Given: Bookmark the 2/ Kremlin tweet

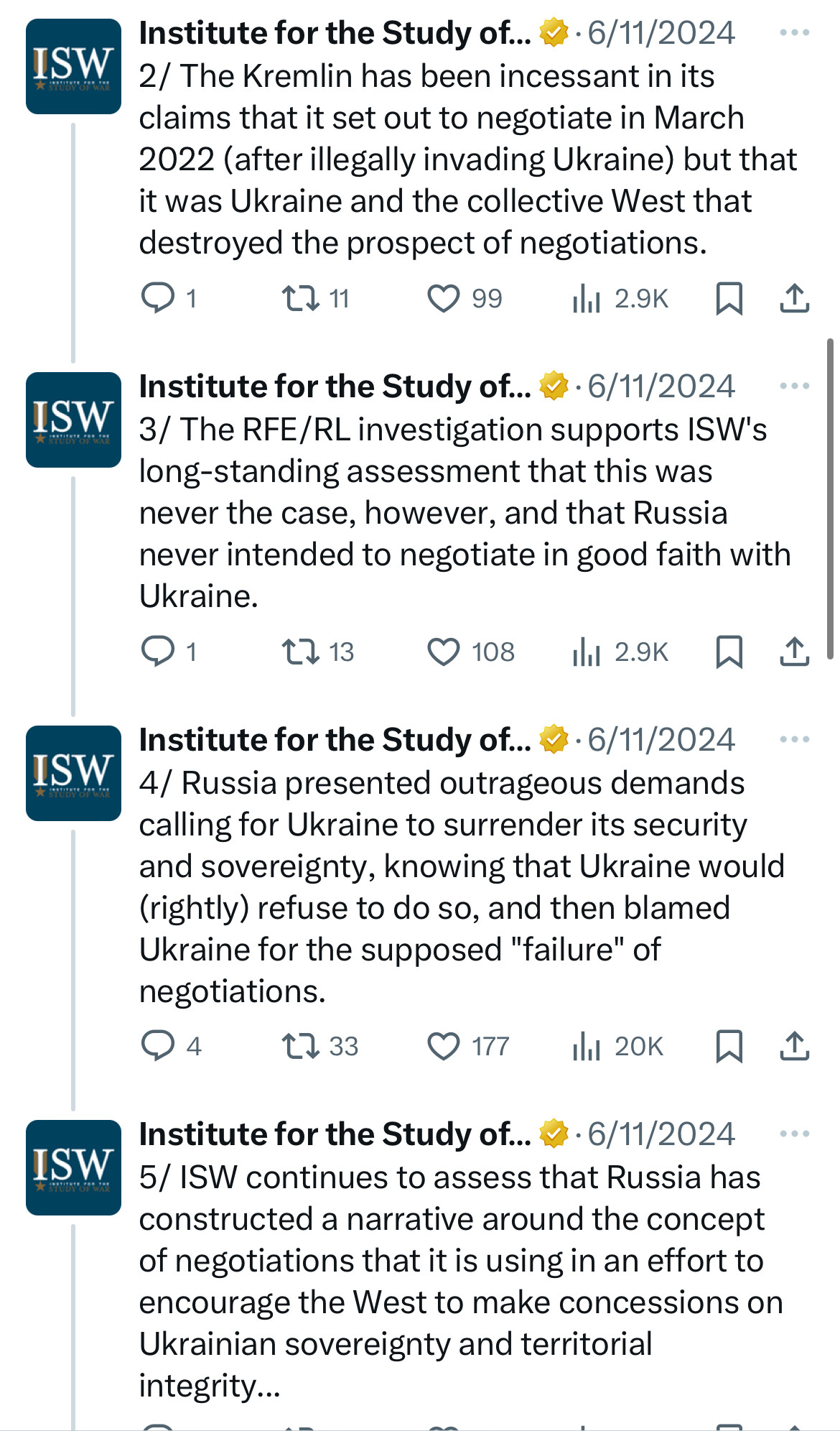Looking at the screenshot, I should (729, 298).
